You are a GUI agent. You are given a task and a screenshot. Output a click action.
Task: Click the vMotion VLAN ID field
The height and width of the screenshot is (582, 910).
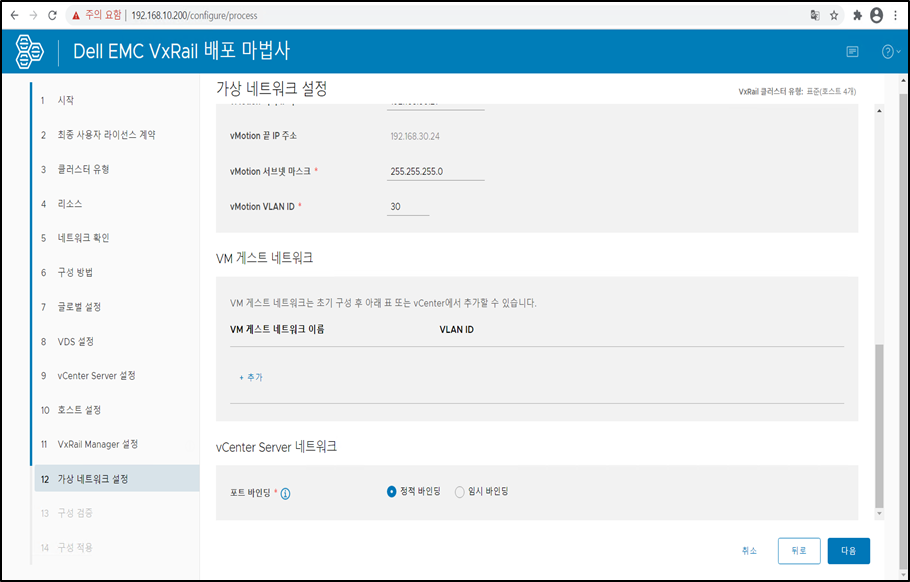(408, 207)
